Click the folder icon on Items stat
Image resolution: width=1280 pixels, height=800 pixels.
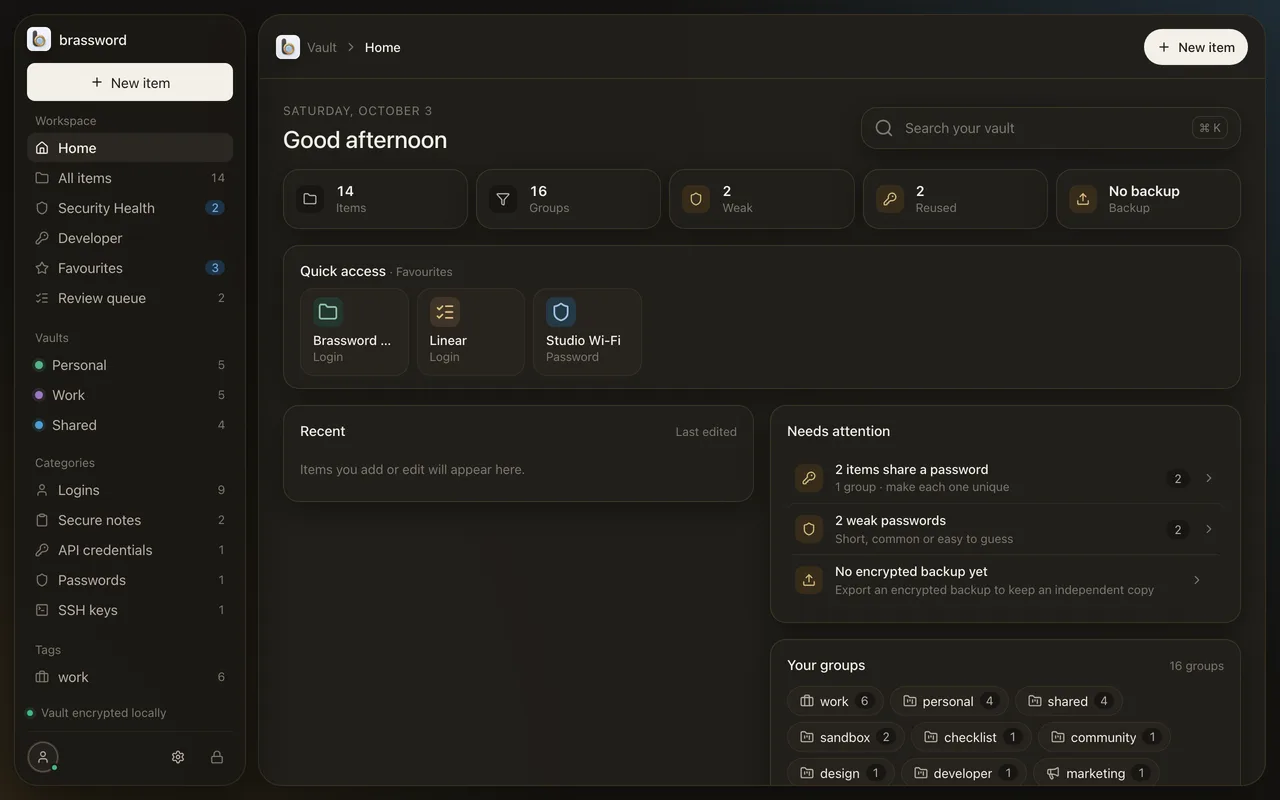310,199
